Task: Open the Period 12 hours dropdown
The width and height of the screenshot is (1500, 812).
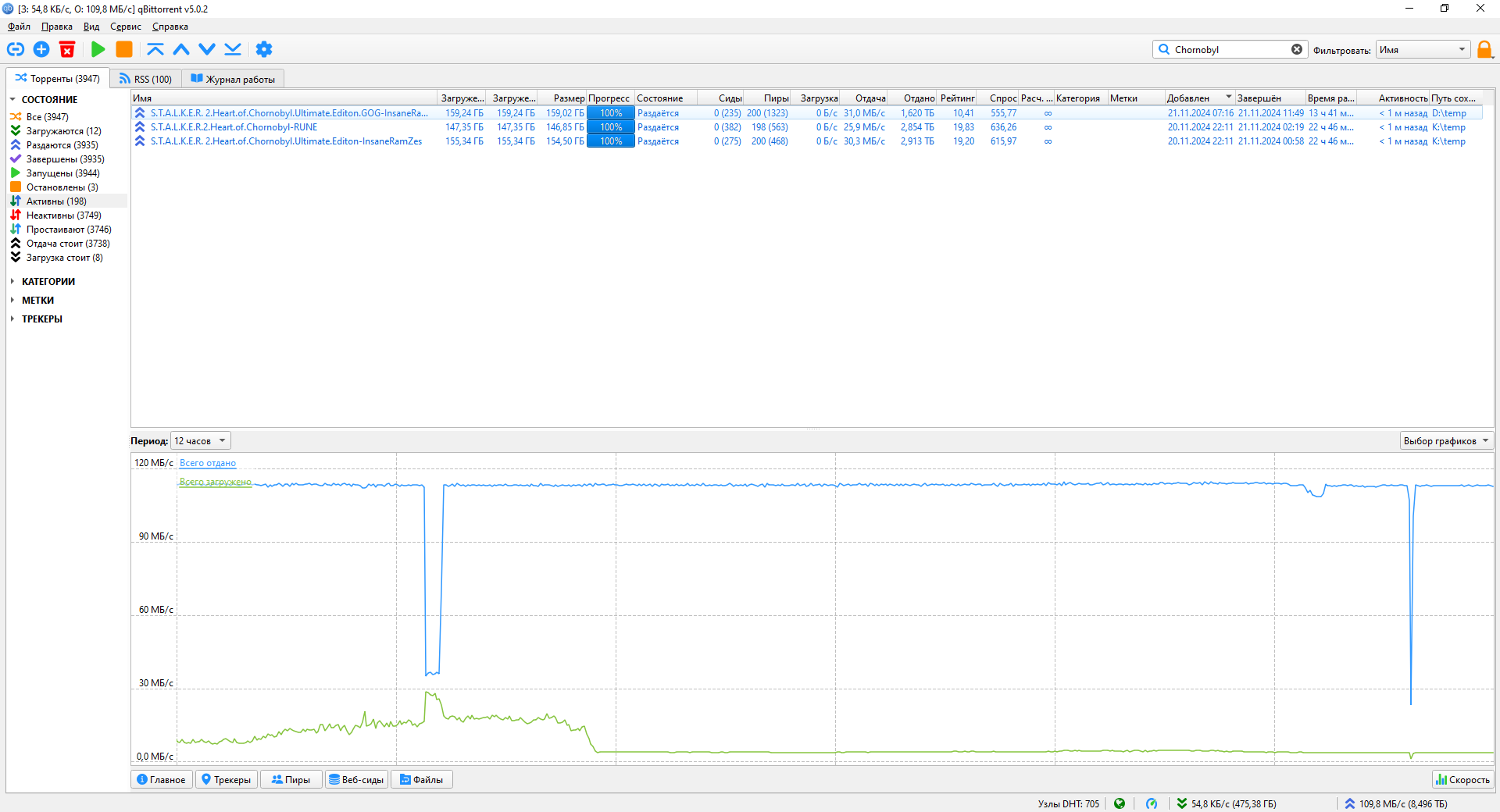Action: coord(201,441)
